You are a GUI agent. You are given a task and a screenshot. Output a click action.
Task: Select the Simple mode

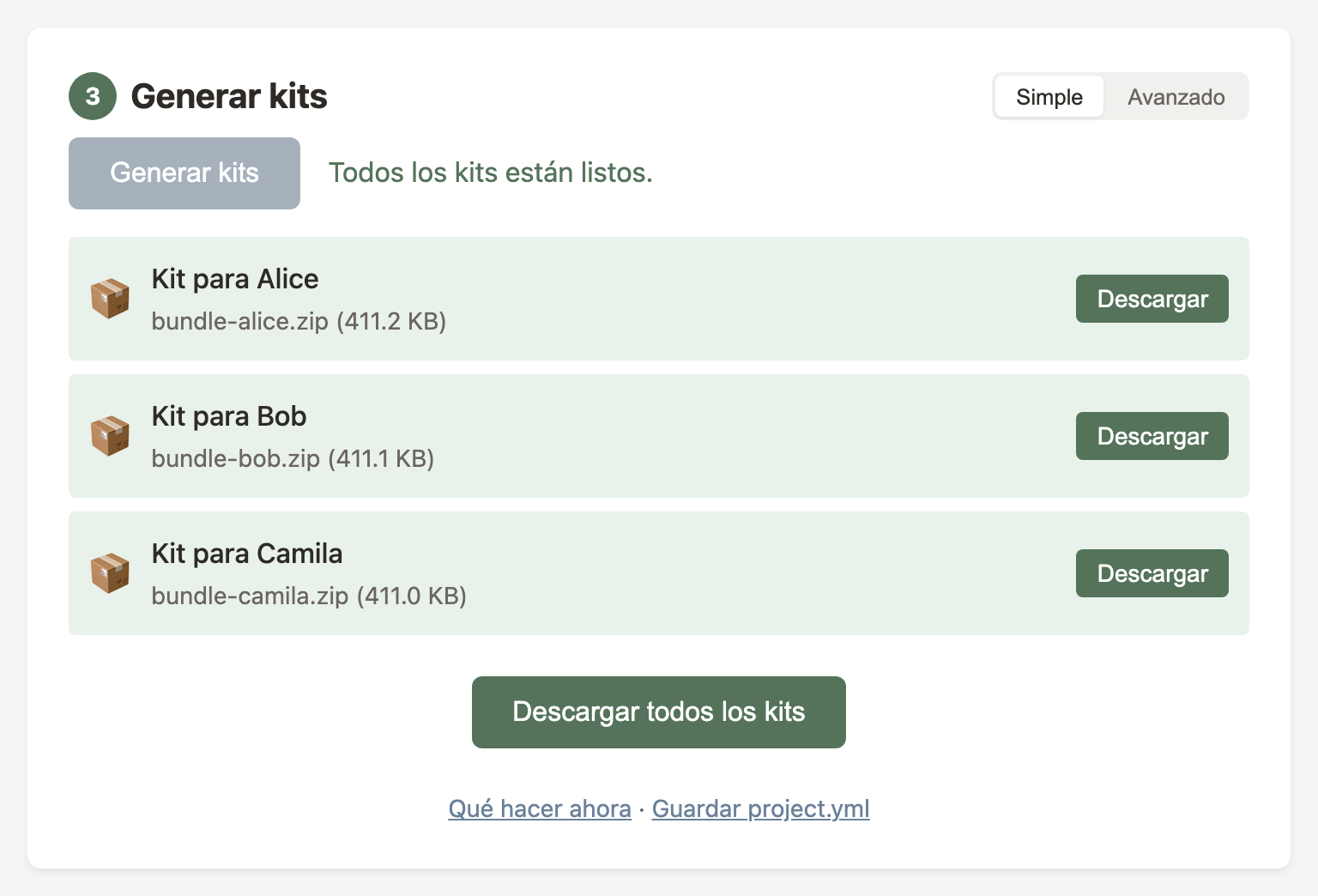pos(1049,96)
